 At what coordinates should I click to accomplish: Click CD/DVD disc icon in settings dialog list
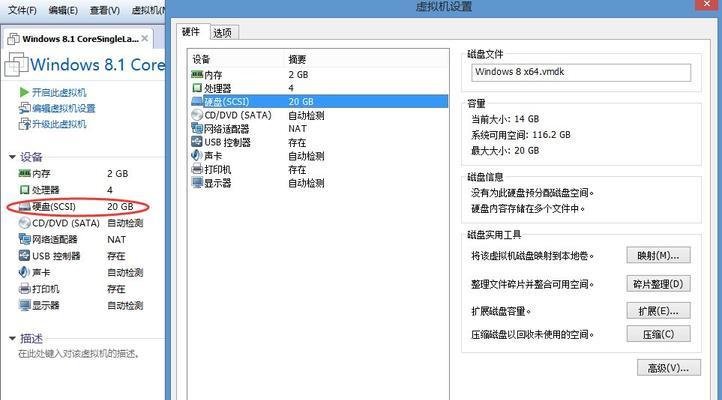(x=197, y=115)
